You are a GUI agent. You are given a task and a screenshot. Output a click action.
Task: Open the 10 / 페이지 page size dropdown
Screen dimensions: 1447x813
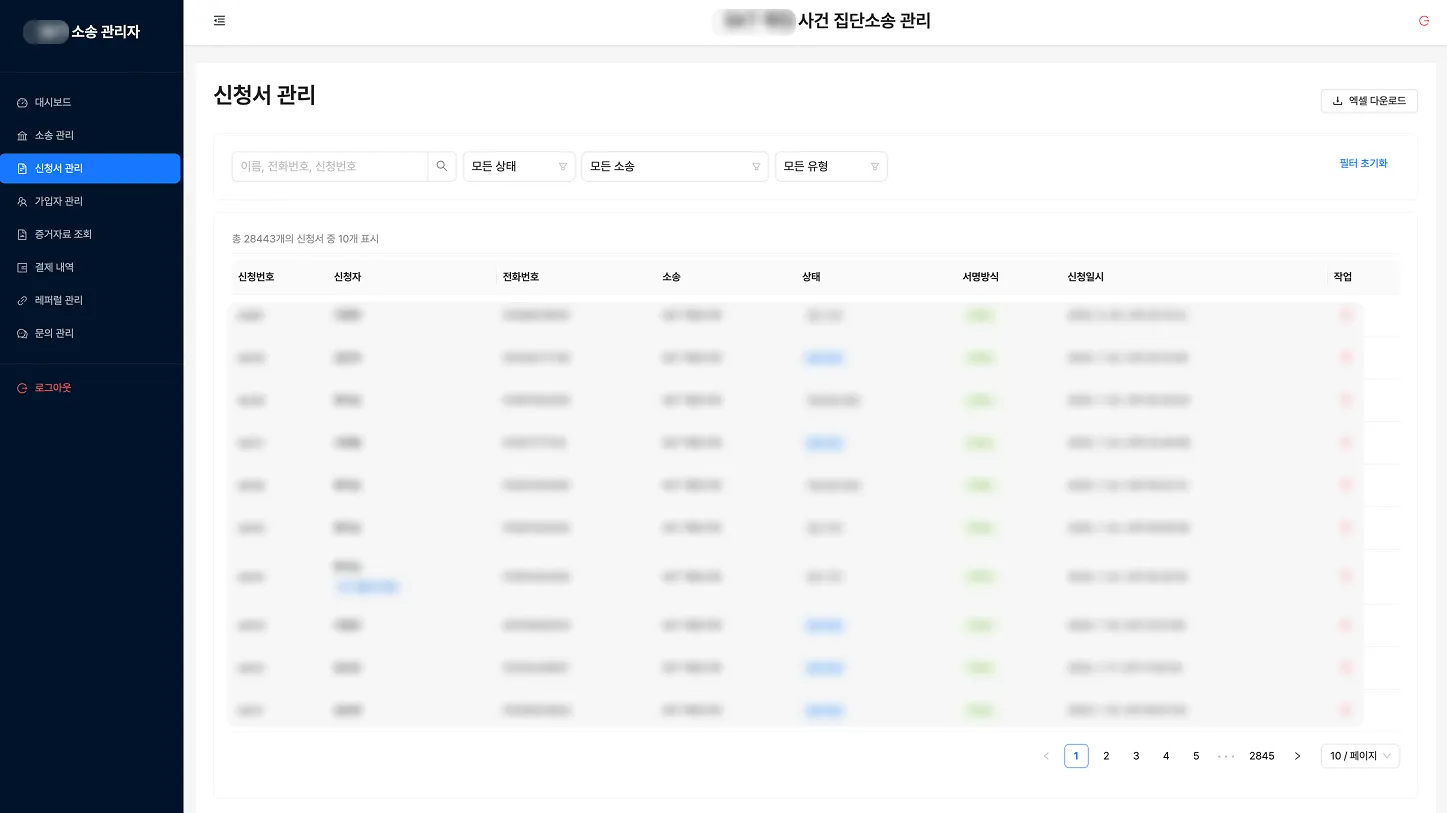coord(1360,756)
